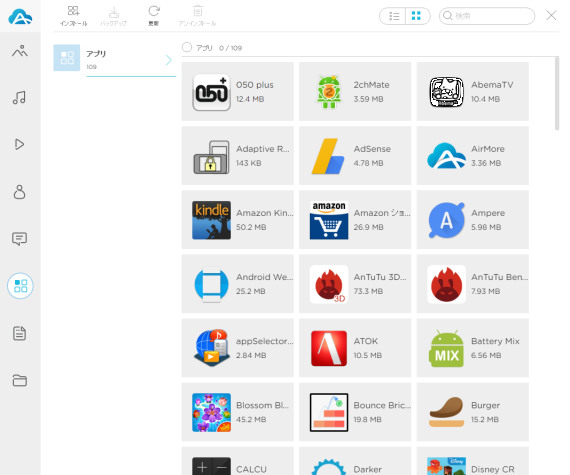Select the AbemaTV app icon
Image resolution: width=570 pixels, height=475 pixels.
(x=446, y=92)
